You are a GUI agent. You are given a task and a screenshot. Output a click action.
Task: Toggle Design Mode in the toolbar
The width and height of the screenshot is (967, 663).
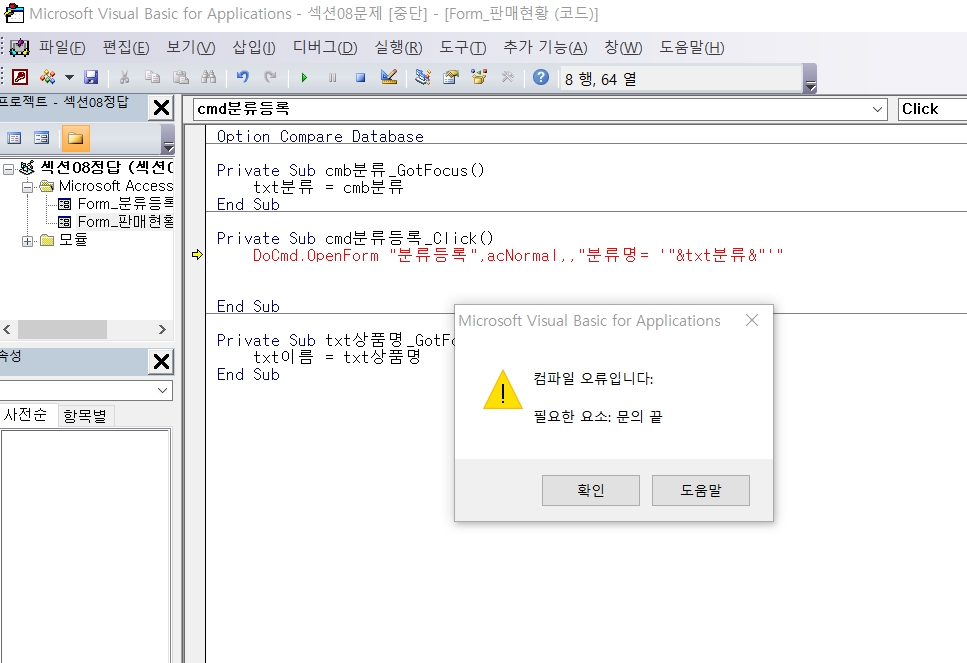pyautogui.click(x=389, y=78)
